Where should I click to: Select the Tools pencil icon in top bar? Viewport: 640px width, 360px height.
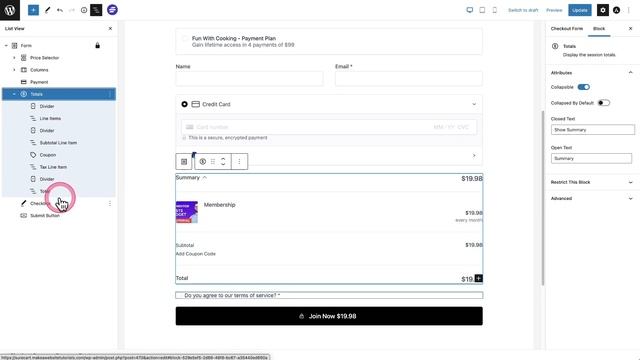pyautogui.click(x=47, y=10)
